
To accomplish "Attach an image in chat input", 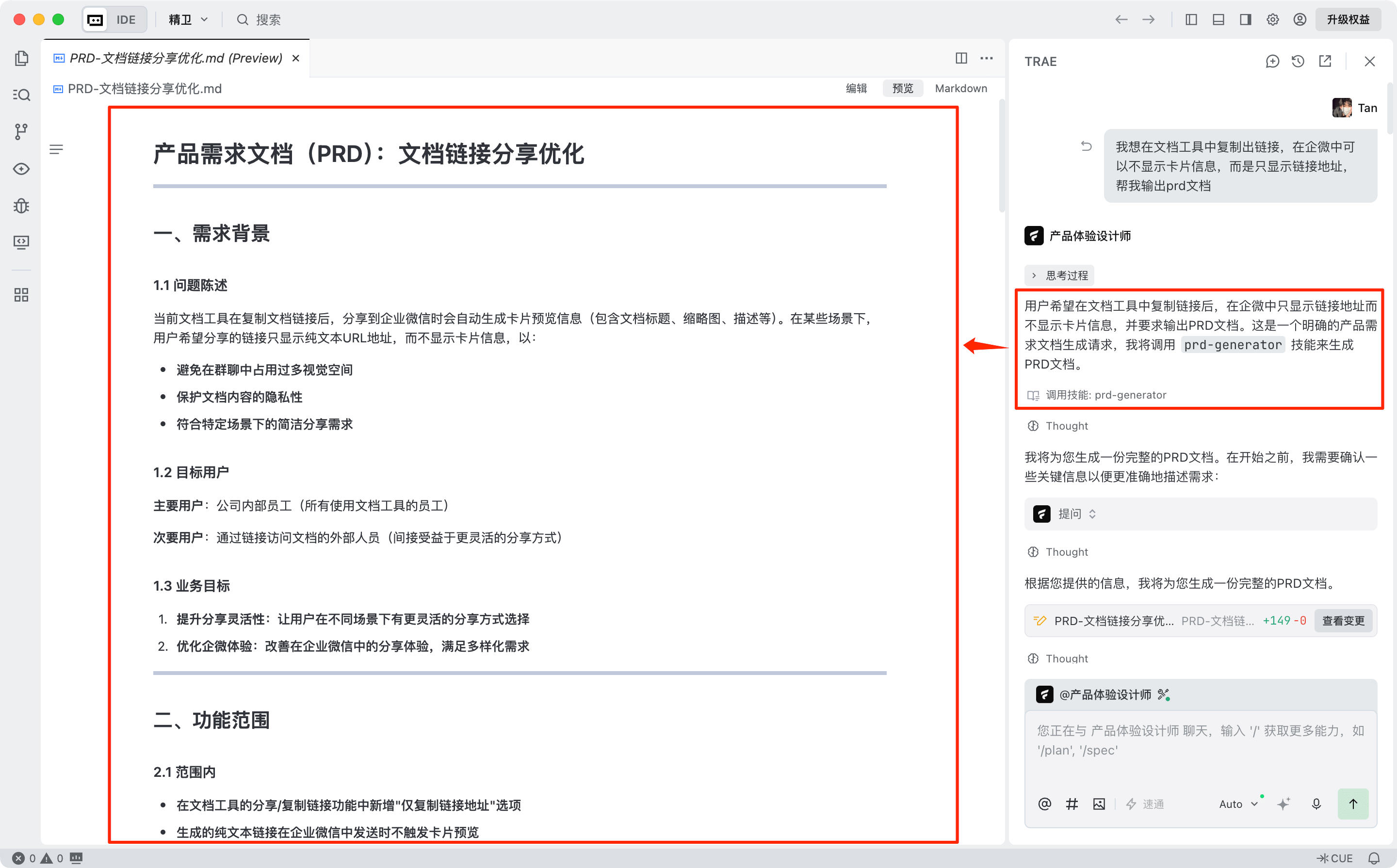I will (x=1099, y=804).
